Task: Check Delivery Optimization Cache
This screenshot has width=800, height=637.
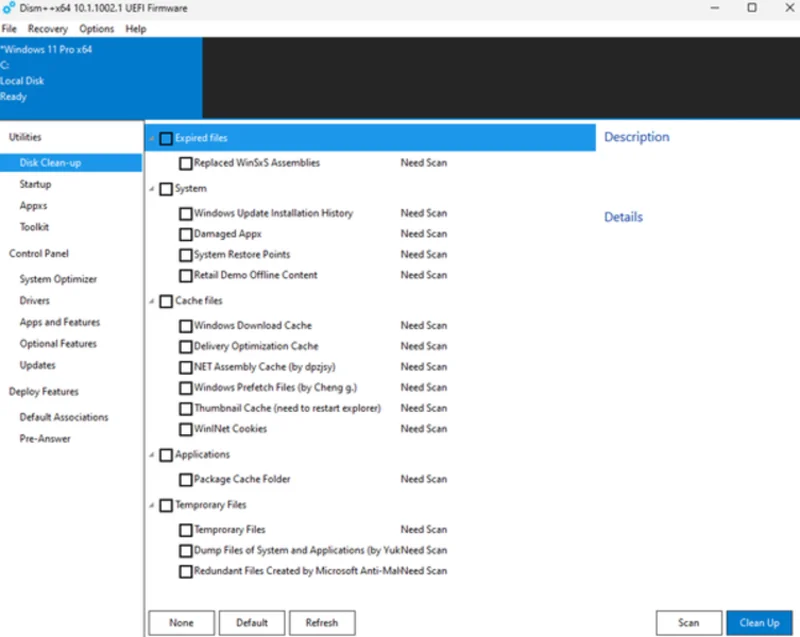Action: click(x=186, y=347)
